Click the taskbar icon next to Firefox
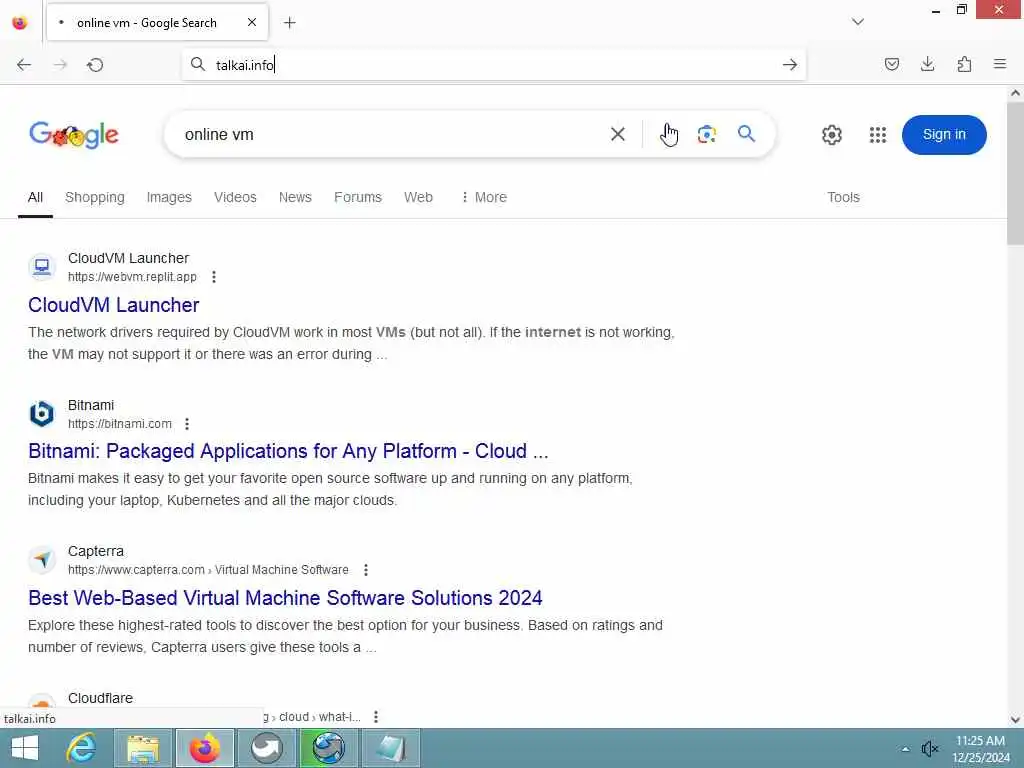Viewport: 1024px width, 768px height. click(266, 748)
